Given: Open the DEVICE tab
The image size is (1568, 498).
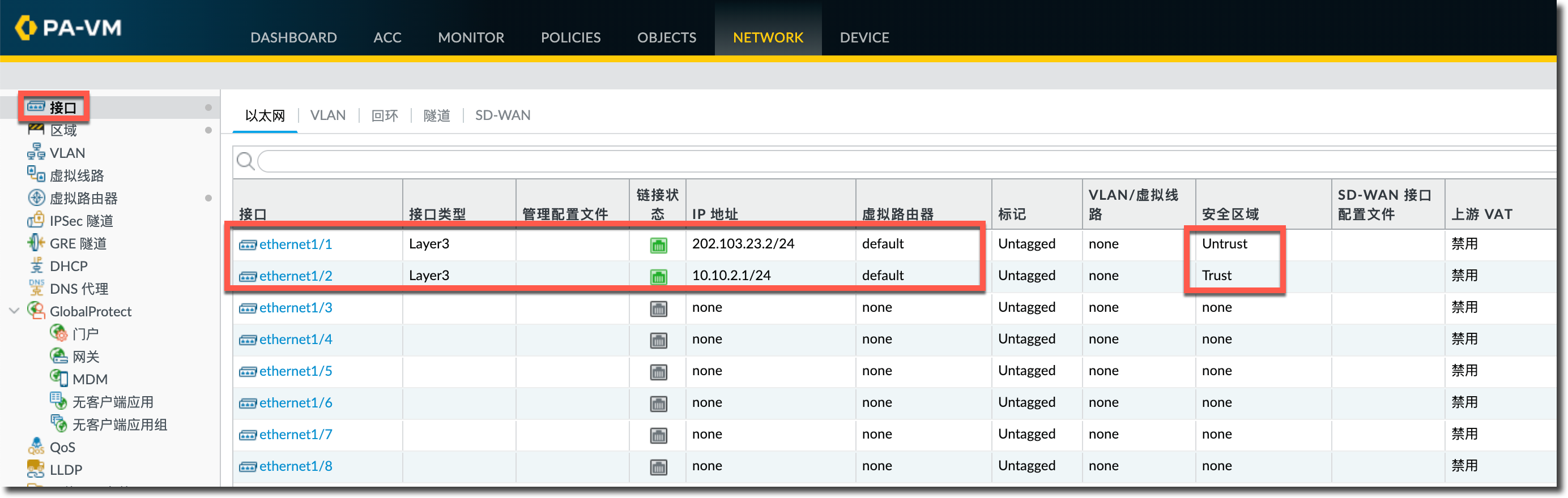Looking at the screenshot, I should [864, 38].
